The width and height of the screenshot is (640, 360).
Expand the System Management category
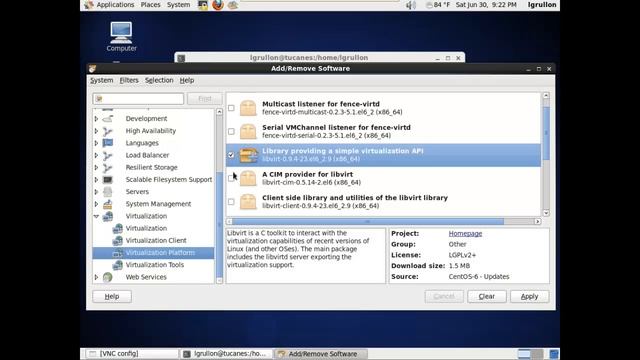tap(96, 204)
